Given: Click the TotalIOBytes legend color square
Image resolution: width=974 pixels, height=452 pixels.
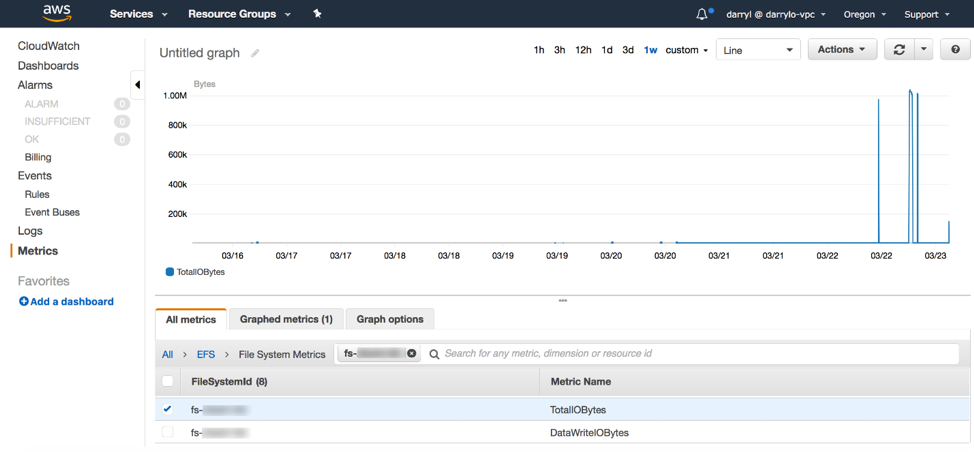Looking at the screenshot, I should point(170,272).
